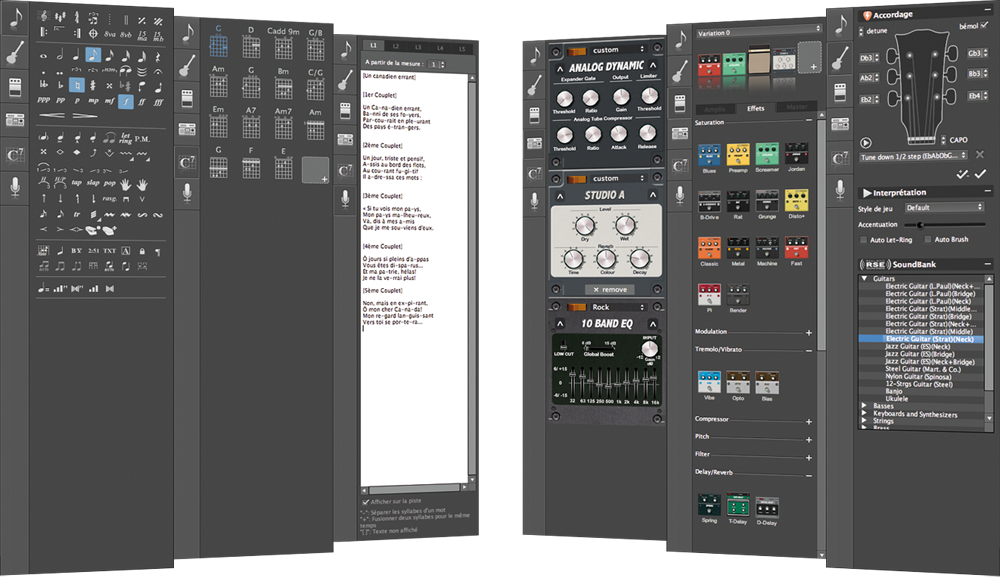Image resolution: width=1000 pixels, height=578 pixels.
Task: Add the T-Delay pedal effect
Action: tap(738, 506)
